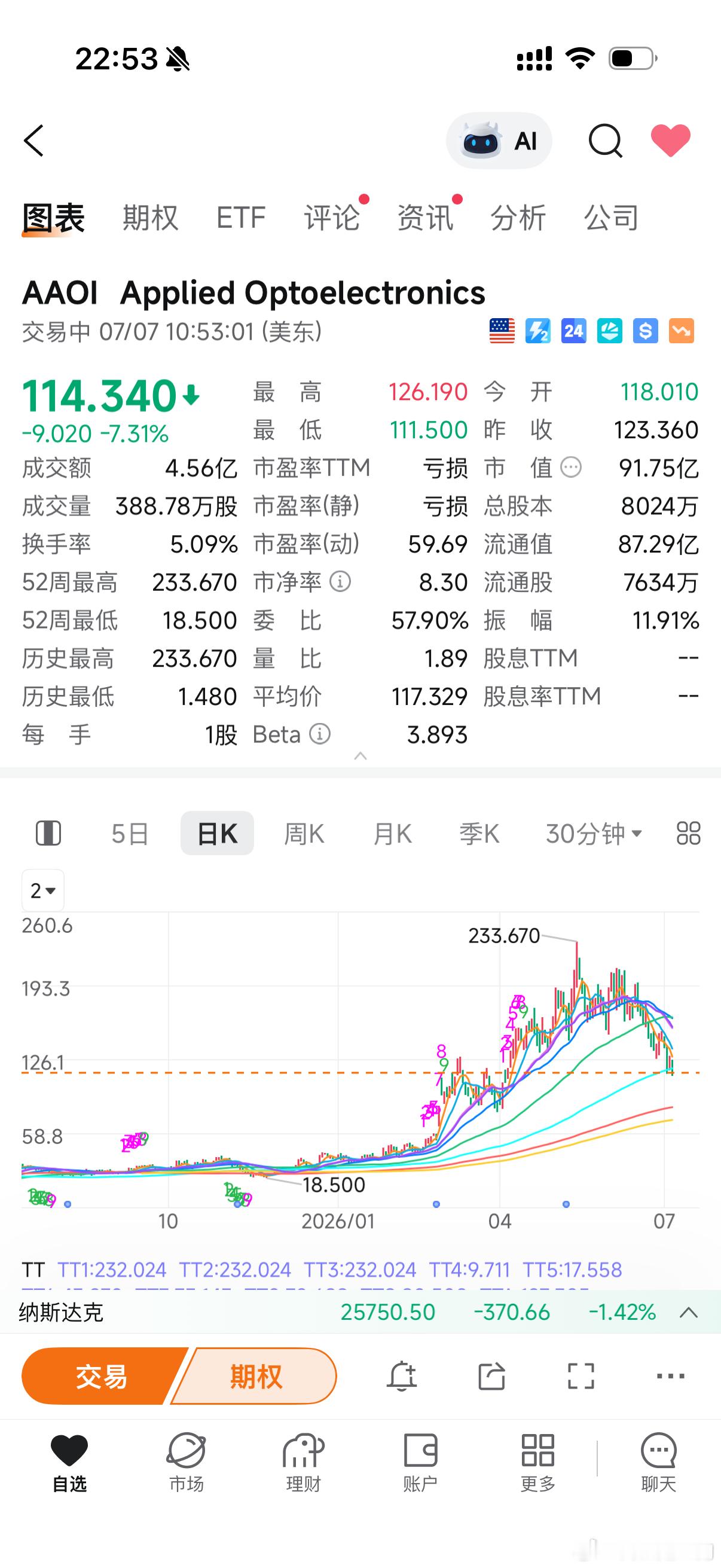Viewport: 721px width, 1568px height.
Task: Toggle the split chart layout icon
Action: [48, 833]
